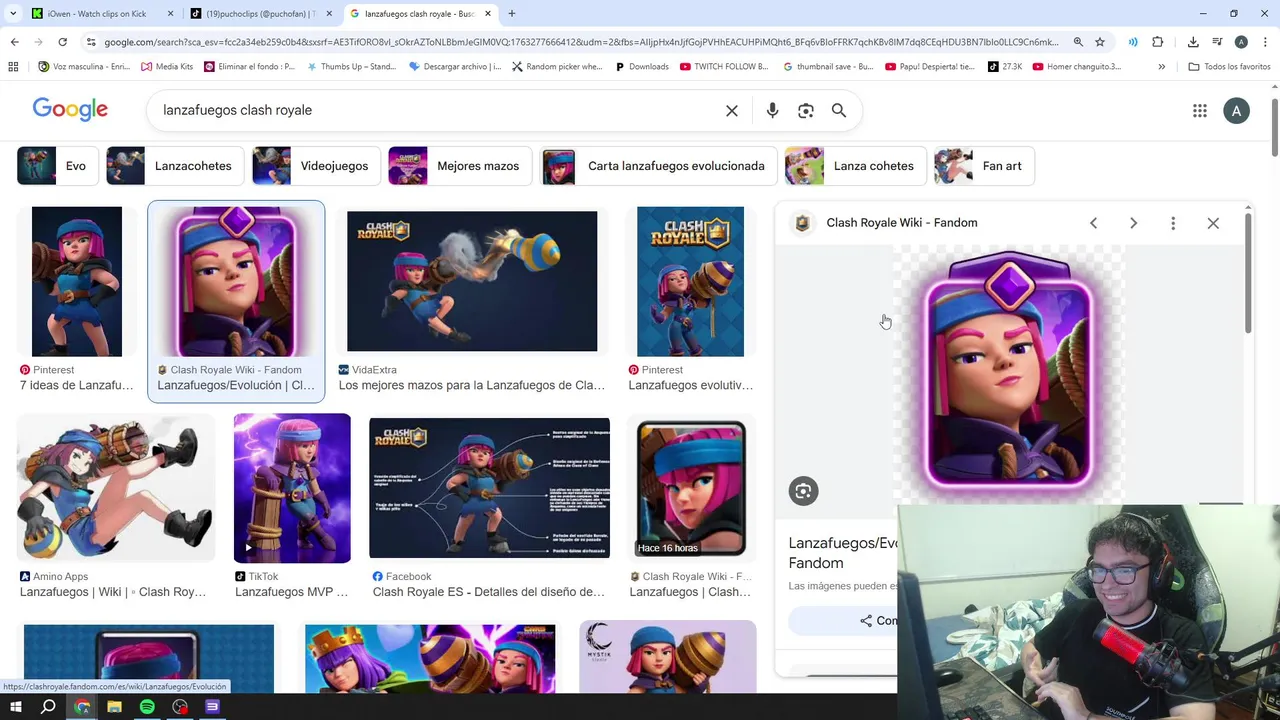Open Spotify from taskbar
This screenshot has width=1280, height=720.
point(147,707)
